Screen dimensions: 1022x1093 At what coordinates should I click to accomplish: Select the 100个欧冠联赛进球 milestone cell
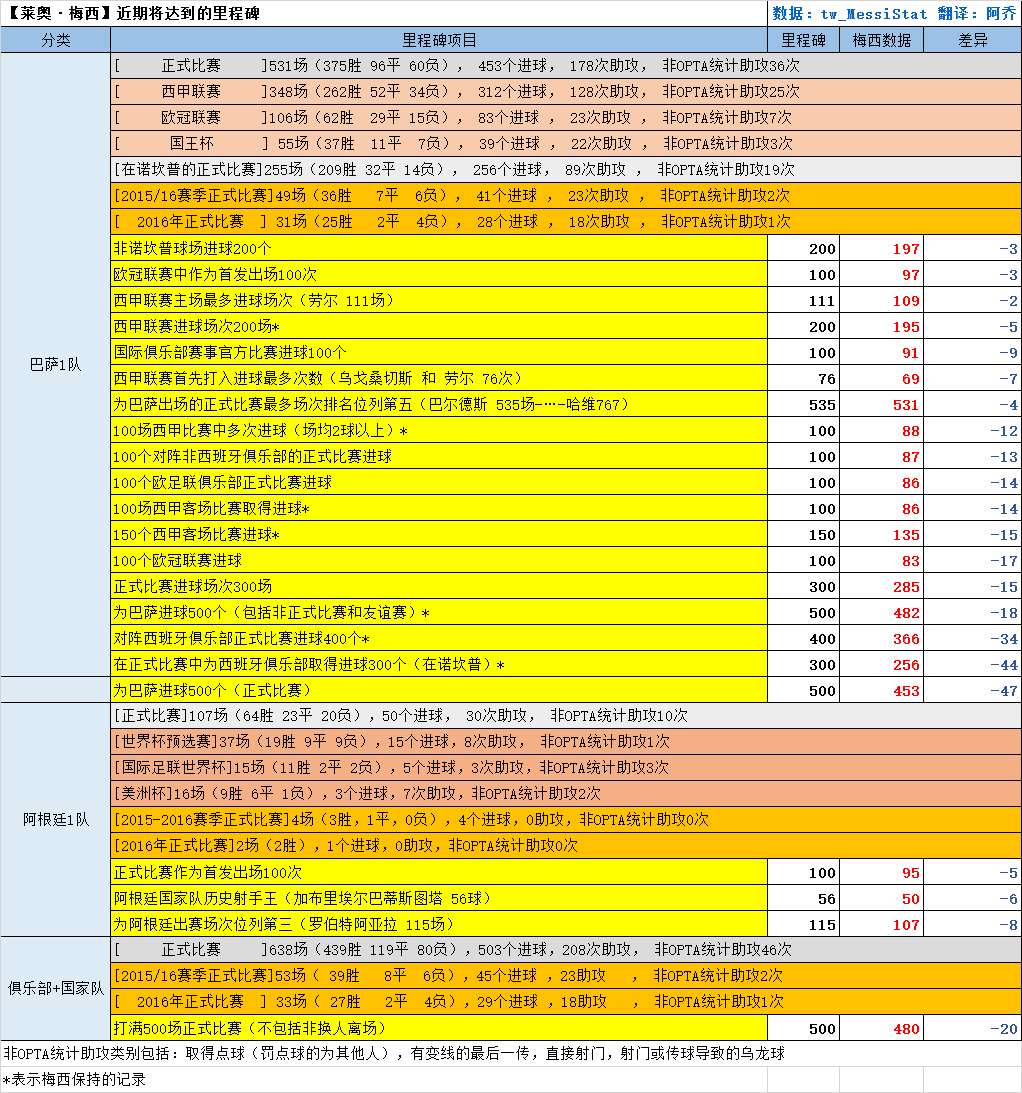(438, 560)
